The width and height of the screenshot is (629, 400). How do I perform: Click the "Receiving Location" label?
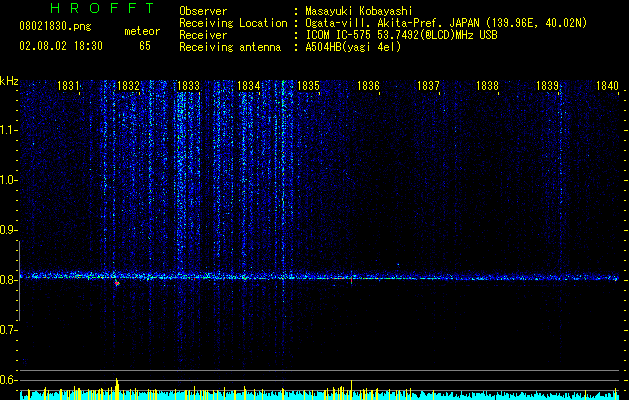point(233,23)
